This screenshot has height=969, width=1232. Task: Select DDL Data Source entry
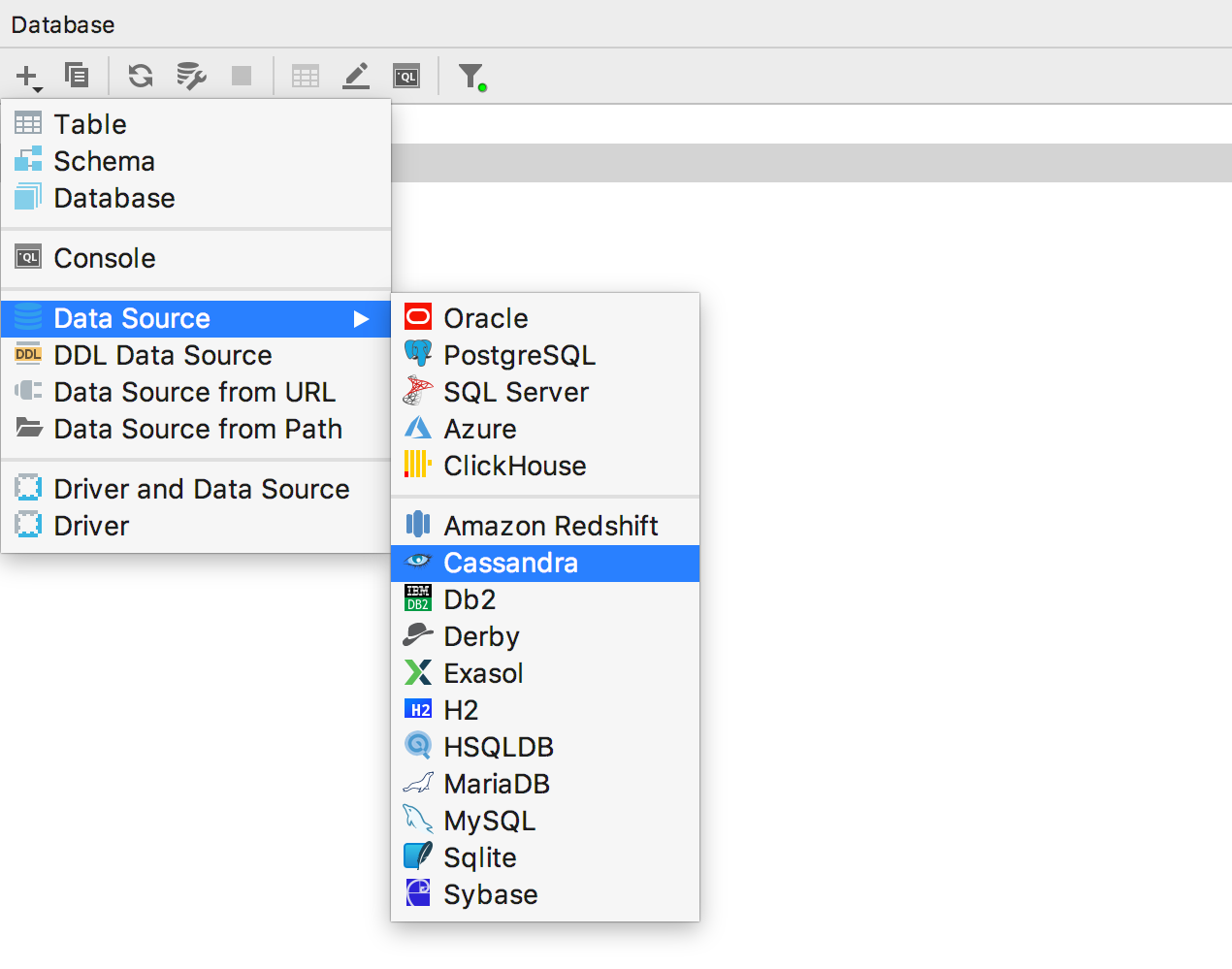click(196, 355)
